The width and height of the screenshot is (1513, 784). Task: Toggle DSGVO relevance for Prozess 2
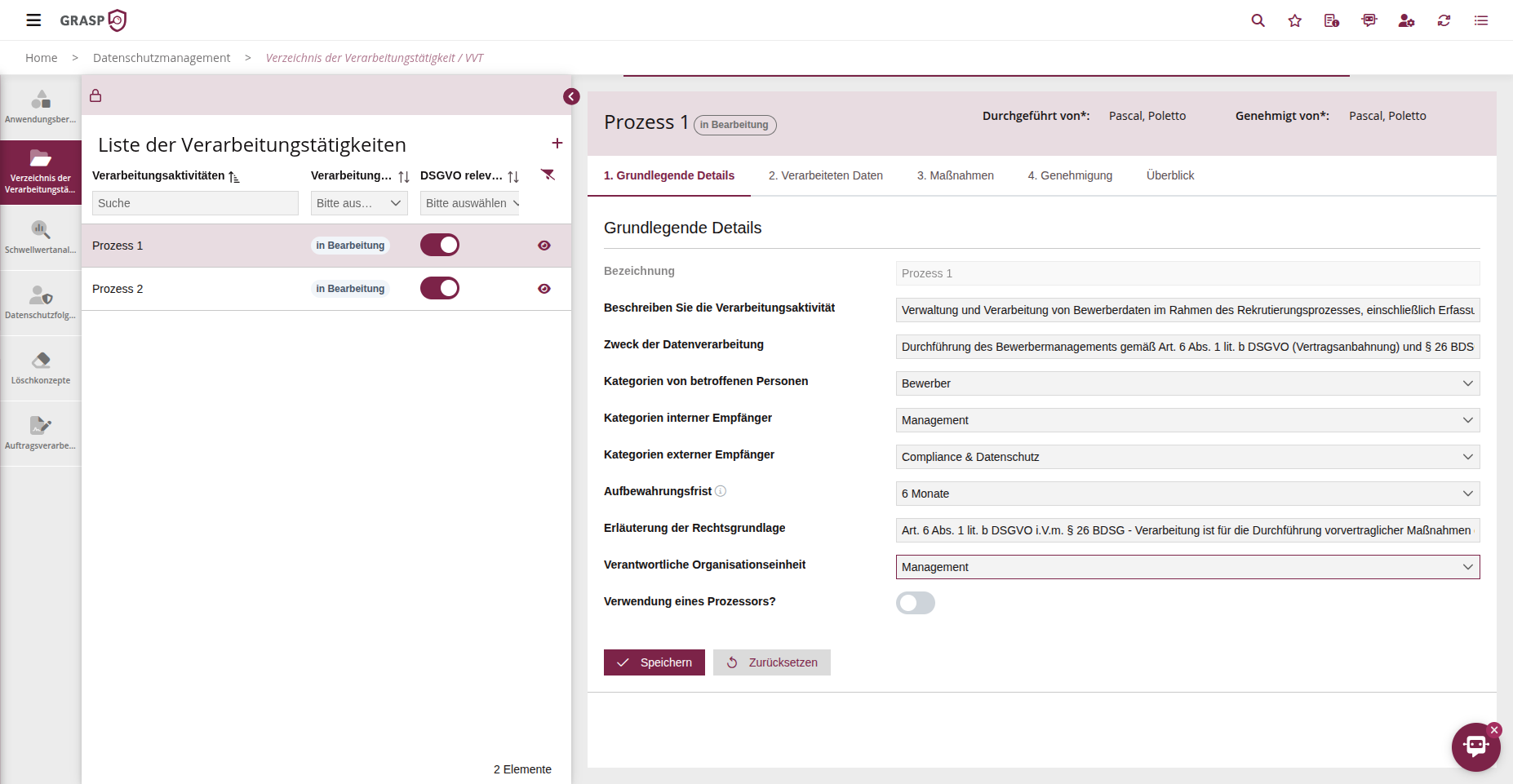tap(440, 289)
